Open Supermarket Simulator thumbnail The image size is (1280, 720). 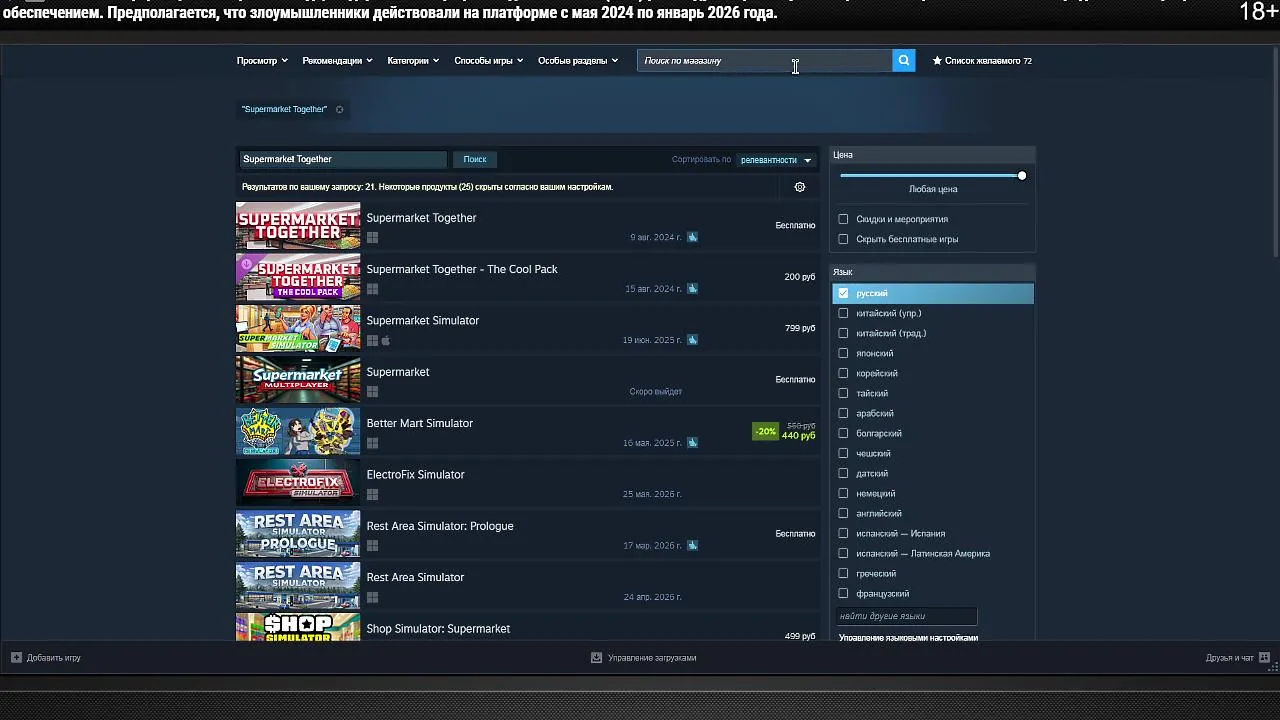coord(298,329)
